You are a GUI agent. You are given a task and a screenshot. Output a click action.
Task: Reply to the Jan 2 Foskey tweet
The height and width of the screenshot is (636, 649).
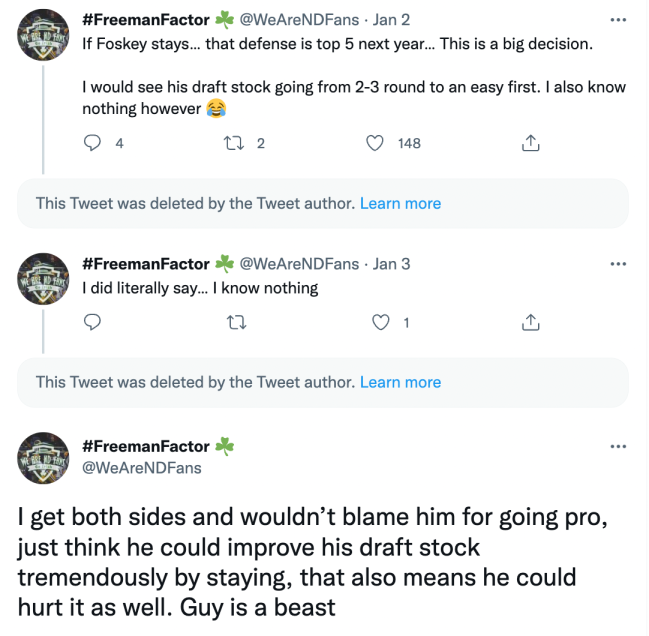93,143
